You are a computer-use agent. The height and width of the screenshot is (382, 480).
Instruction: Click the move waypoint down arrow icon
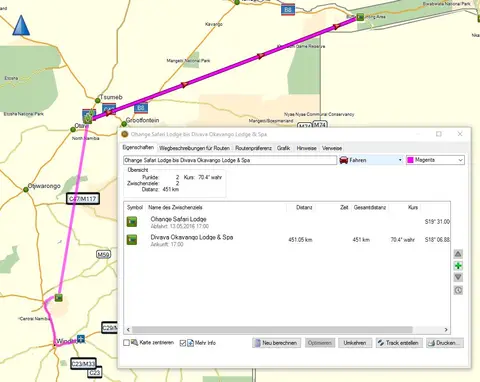458,277
